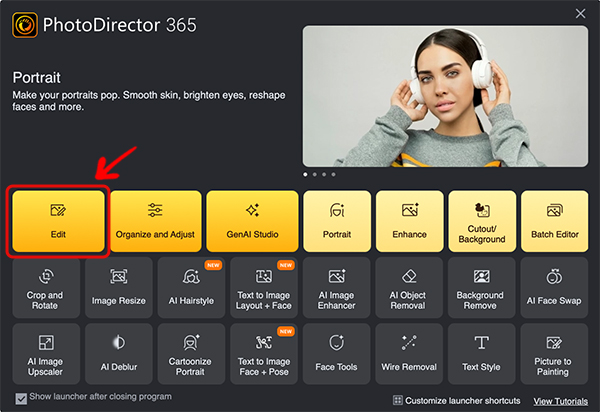
Task: Open AI Image Enhancer tool
Action: [336, 288]
